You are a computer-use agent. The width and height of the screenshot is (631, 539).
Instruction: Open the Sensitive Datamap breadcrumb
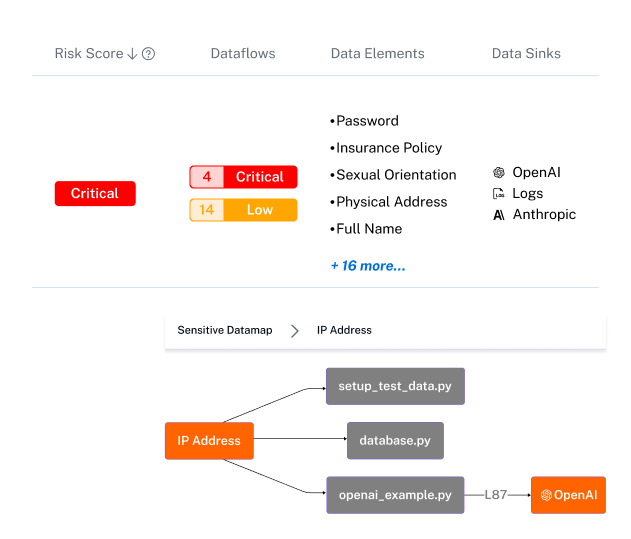[225, 330]
